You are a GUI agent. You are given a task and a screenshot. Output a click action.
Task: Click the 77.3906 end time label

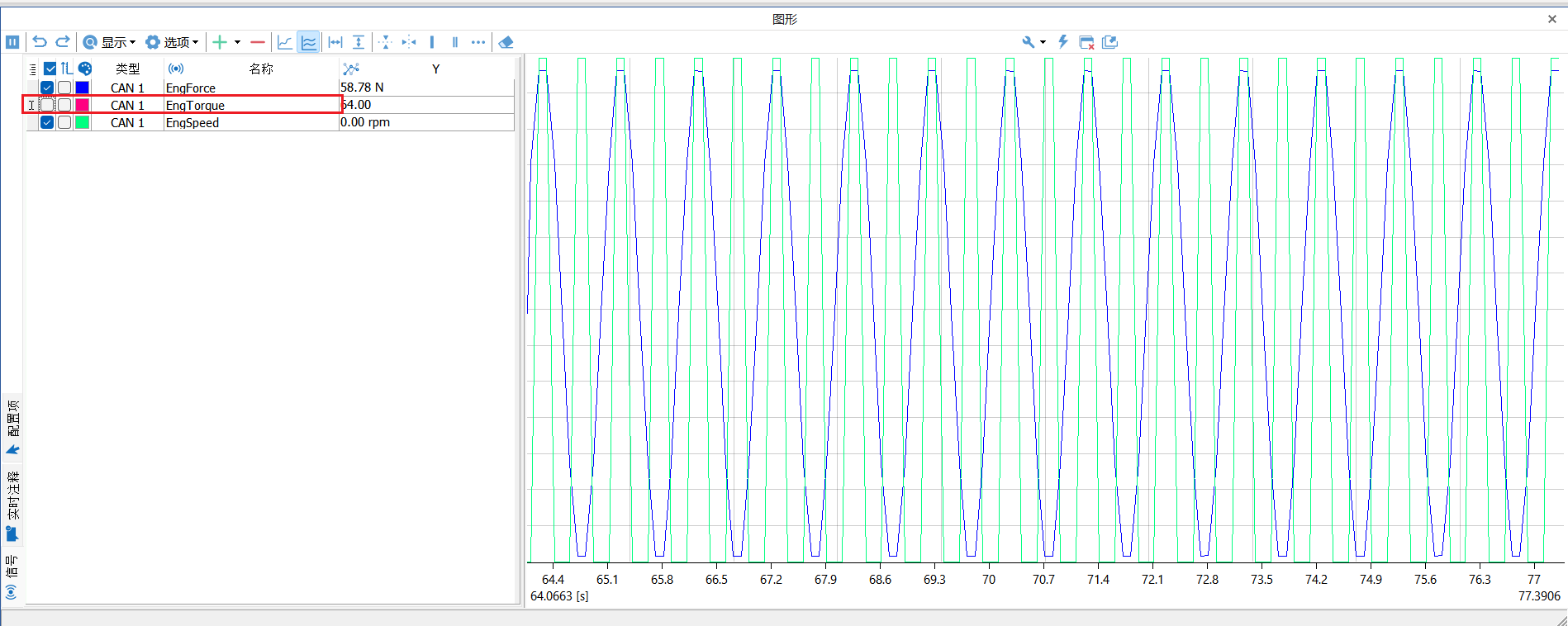click(1540, 596)
